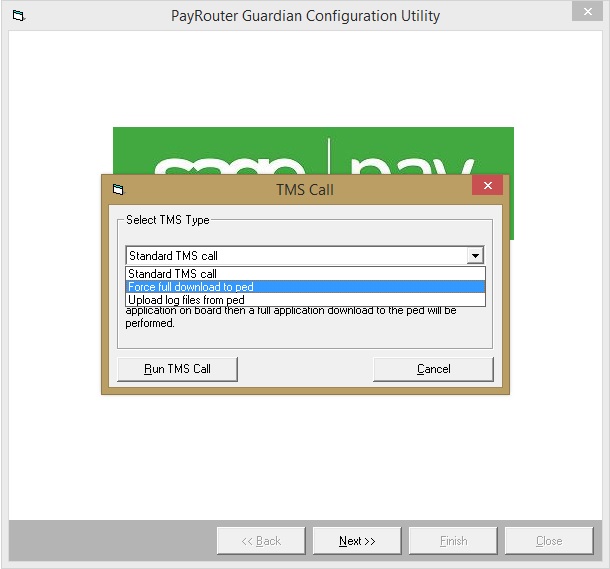Open the TMS type dropdown arrow
The width and height of the screenshot is (610, 569).
point(475,256)
